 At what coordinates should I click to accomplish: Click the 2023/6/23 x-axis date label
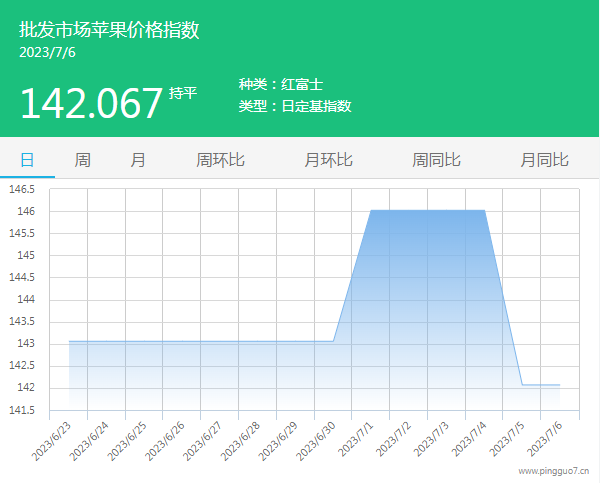click(52, 440)
